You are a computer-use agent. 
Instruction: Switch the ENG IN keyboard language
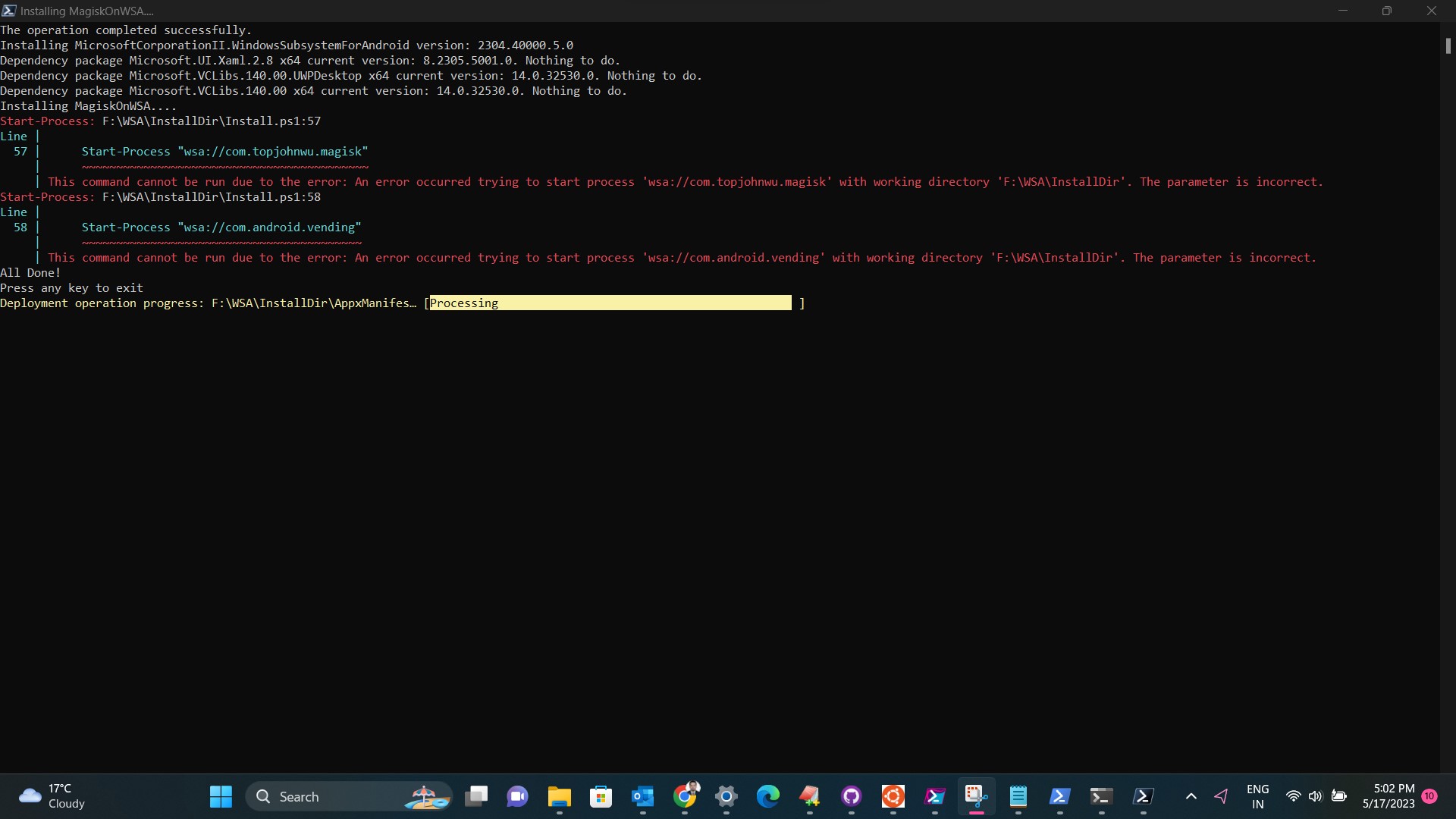point(1258,796)
